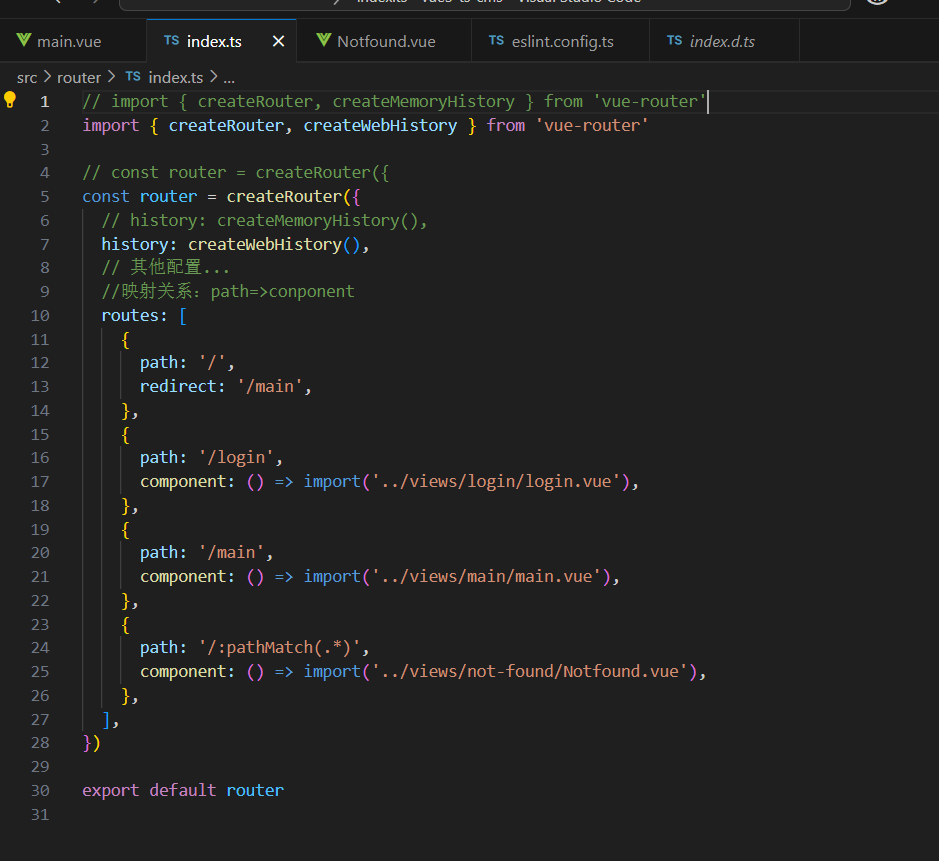Click router in export default statement
The image size is (939, 861).
[255, 790]
